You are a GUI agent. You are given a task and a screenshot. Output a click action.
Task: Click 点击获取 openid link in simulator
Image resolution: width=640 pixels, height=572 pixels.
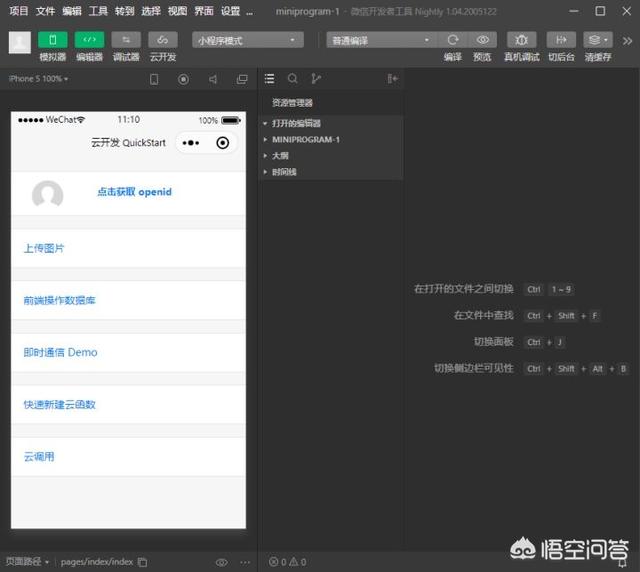click(x=134, y=192)
